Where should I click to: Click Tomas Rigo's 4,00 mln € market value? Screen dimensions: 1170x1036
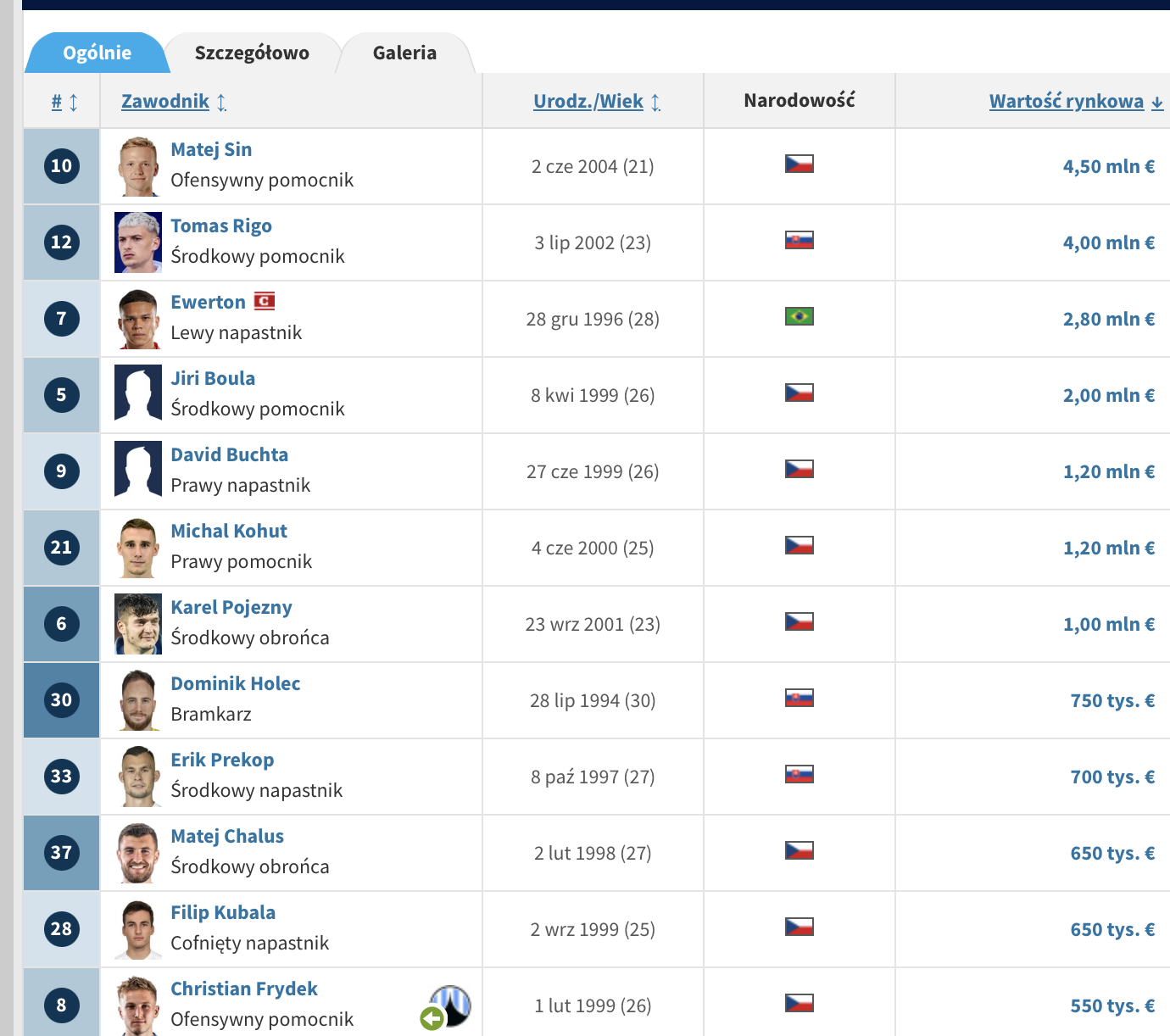coord(1108,243)
